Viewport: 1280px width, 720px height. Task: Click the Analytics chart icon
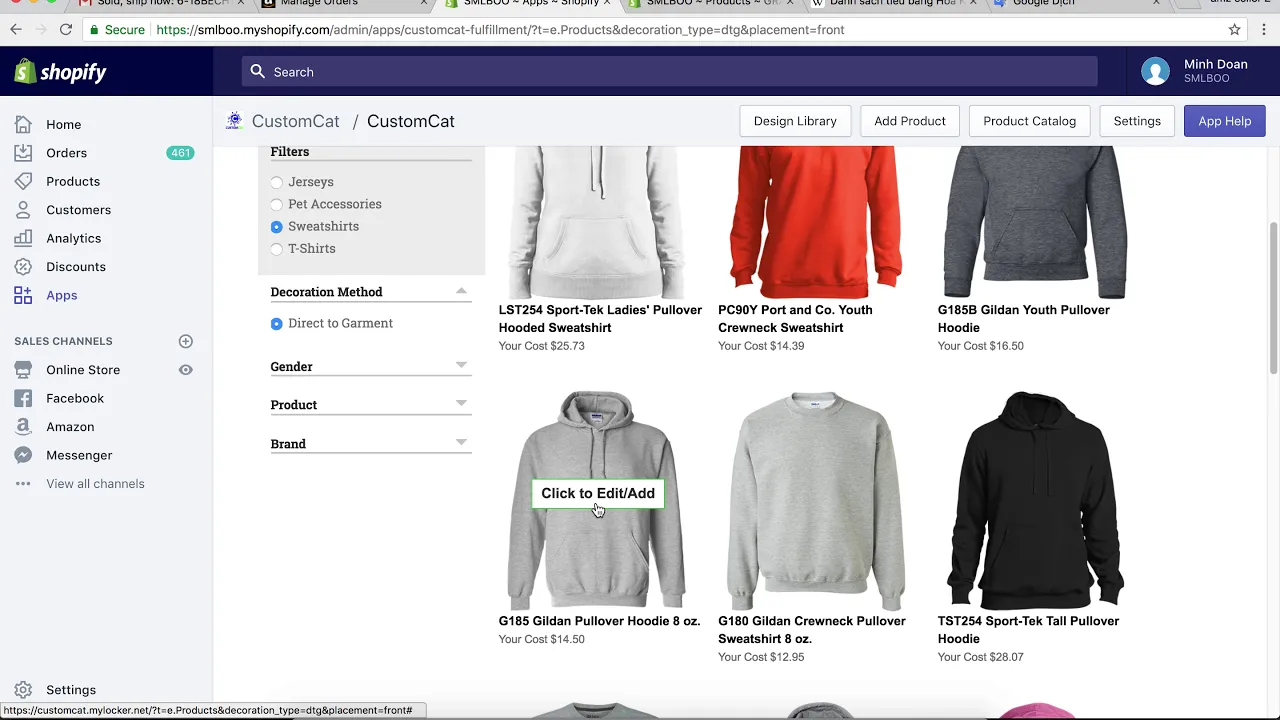[x=23, y=238]
